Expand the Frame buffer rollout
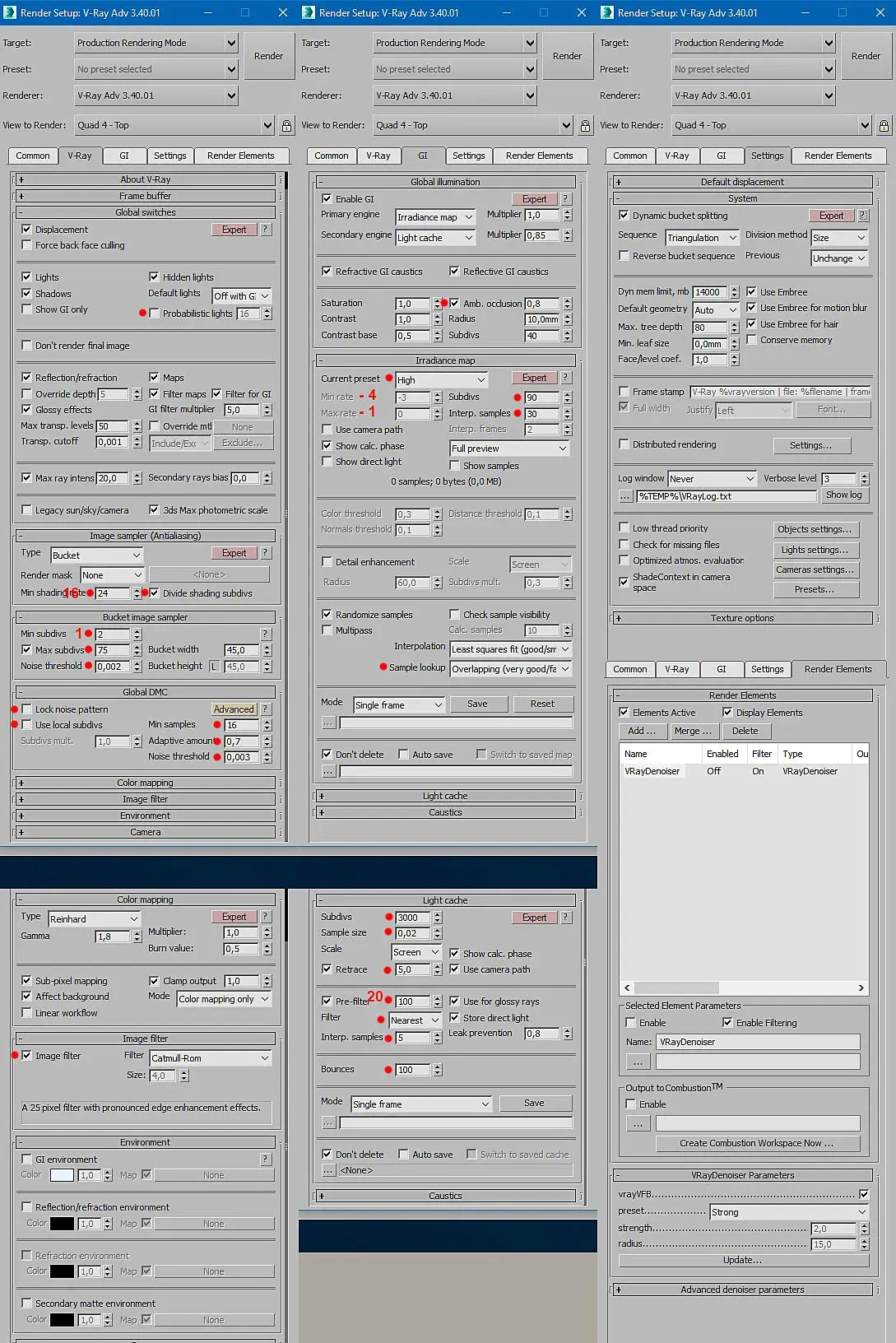This screenshot has width=896, height=1343. pos(145,196)
